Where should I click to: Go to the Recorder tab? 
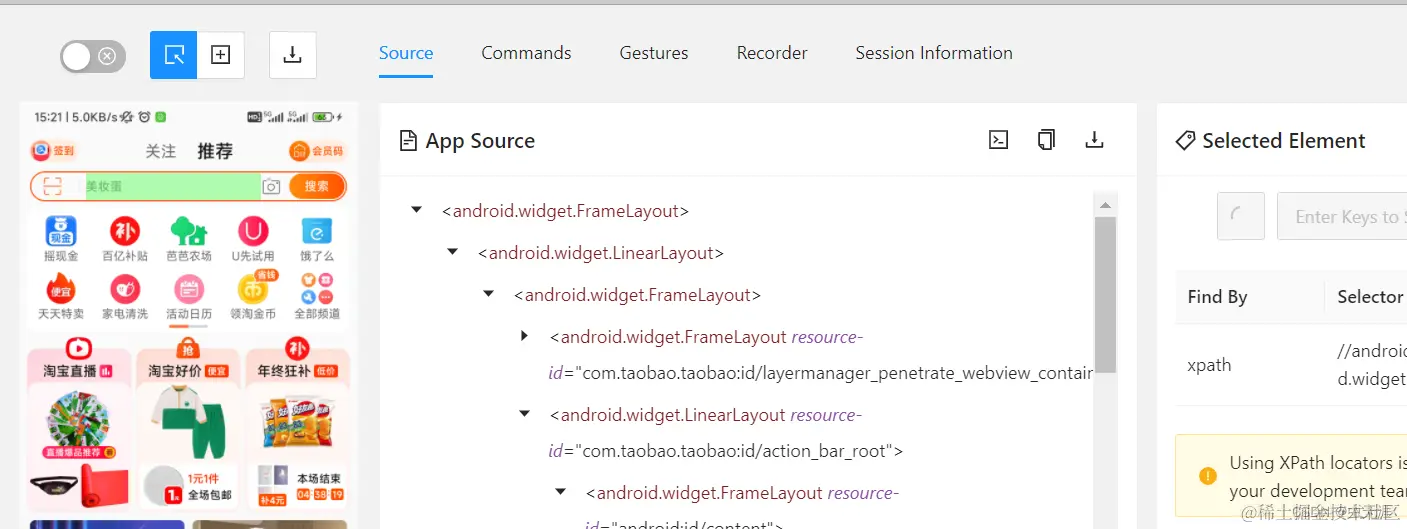[772, 53]
